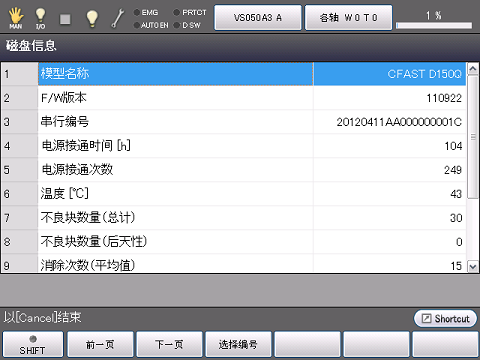Click the 选择编号 button
This screenshot has height=360, width=480.
[238, 345]
